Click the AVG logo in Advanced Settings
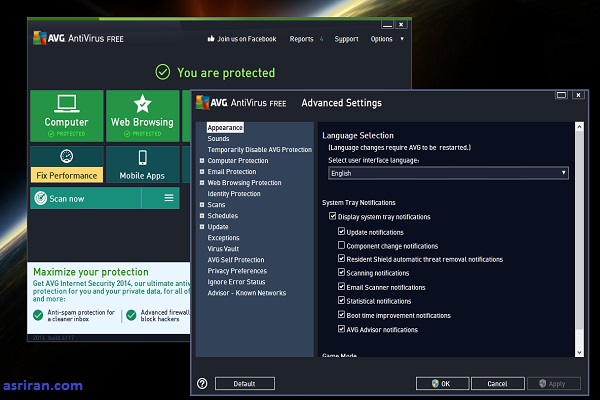The height and width of the screenshot is (400, 600). click(203, 102)
